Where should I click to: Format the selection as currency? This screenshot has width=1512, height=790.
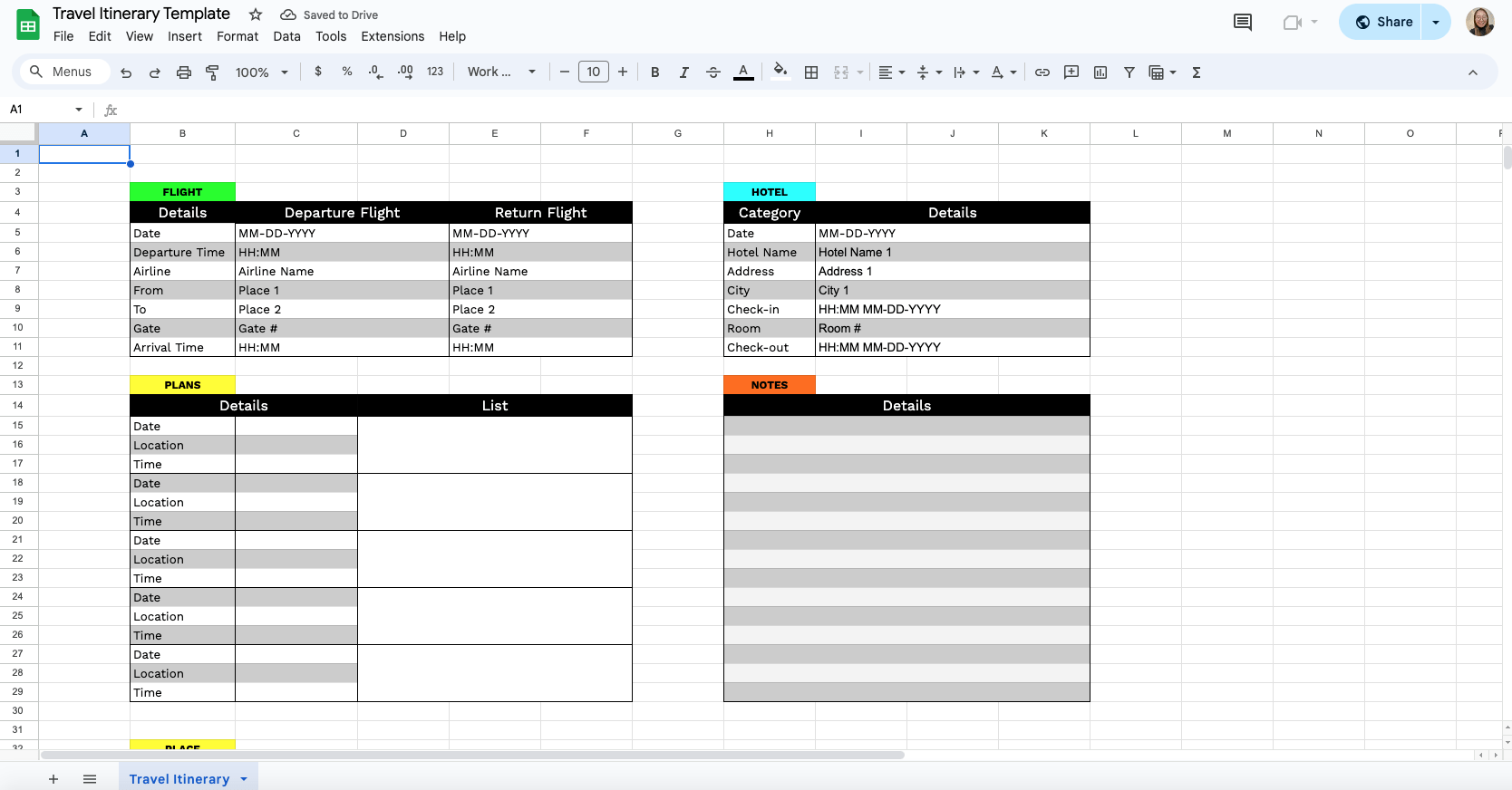[x=318, y=72]
